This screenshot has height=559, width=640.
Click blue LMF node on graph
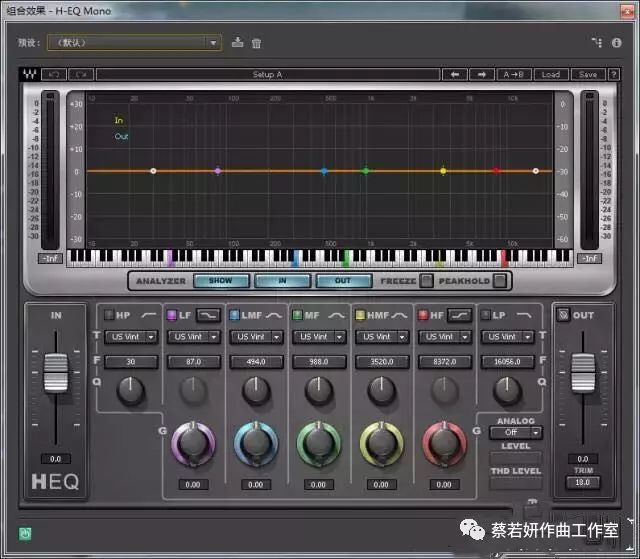point(324,171)
